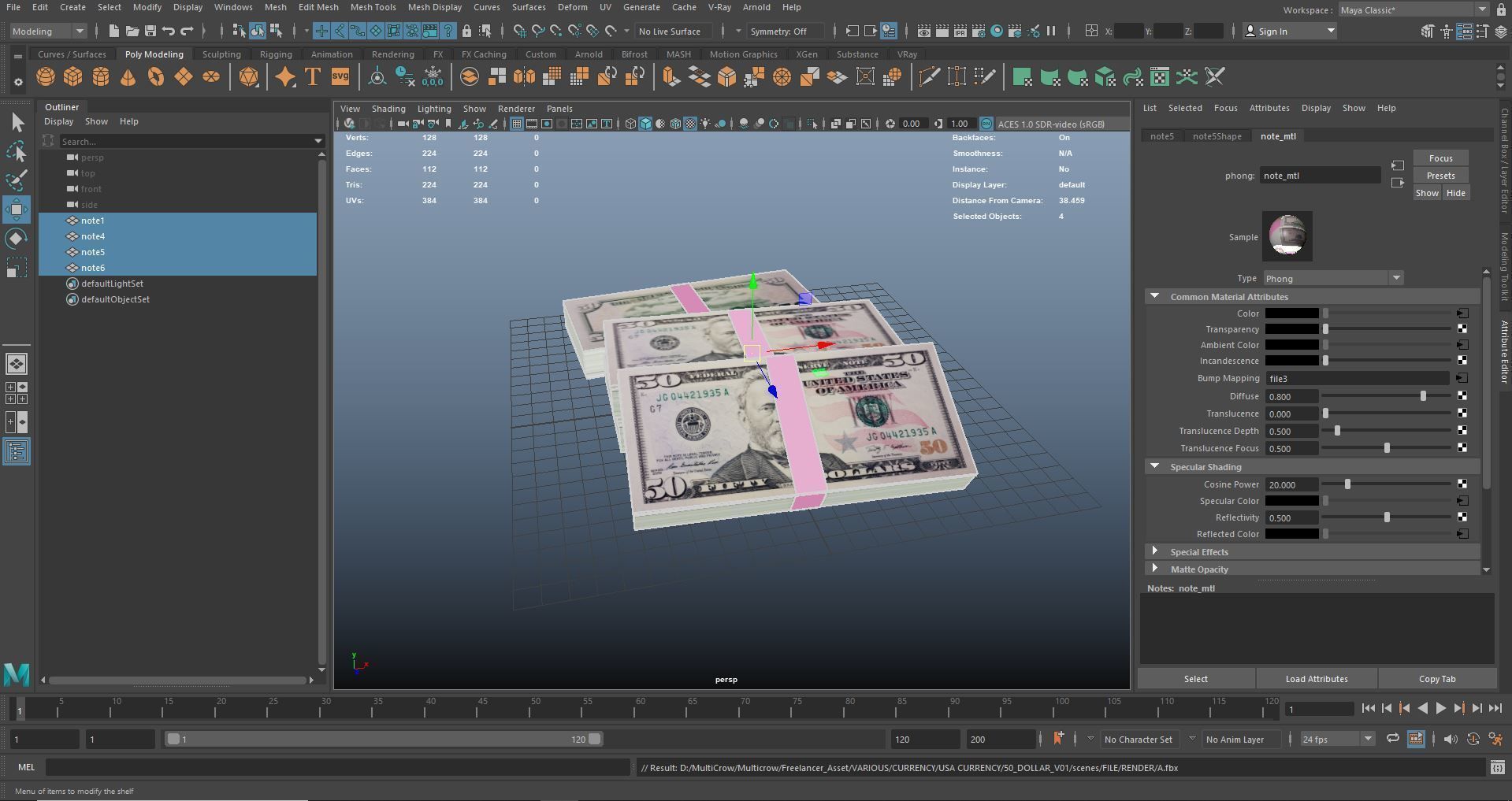Click the orange T polygon type icon
1512x801 pixels.
(313, 77)
